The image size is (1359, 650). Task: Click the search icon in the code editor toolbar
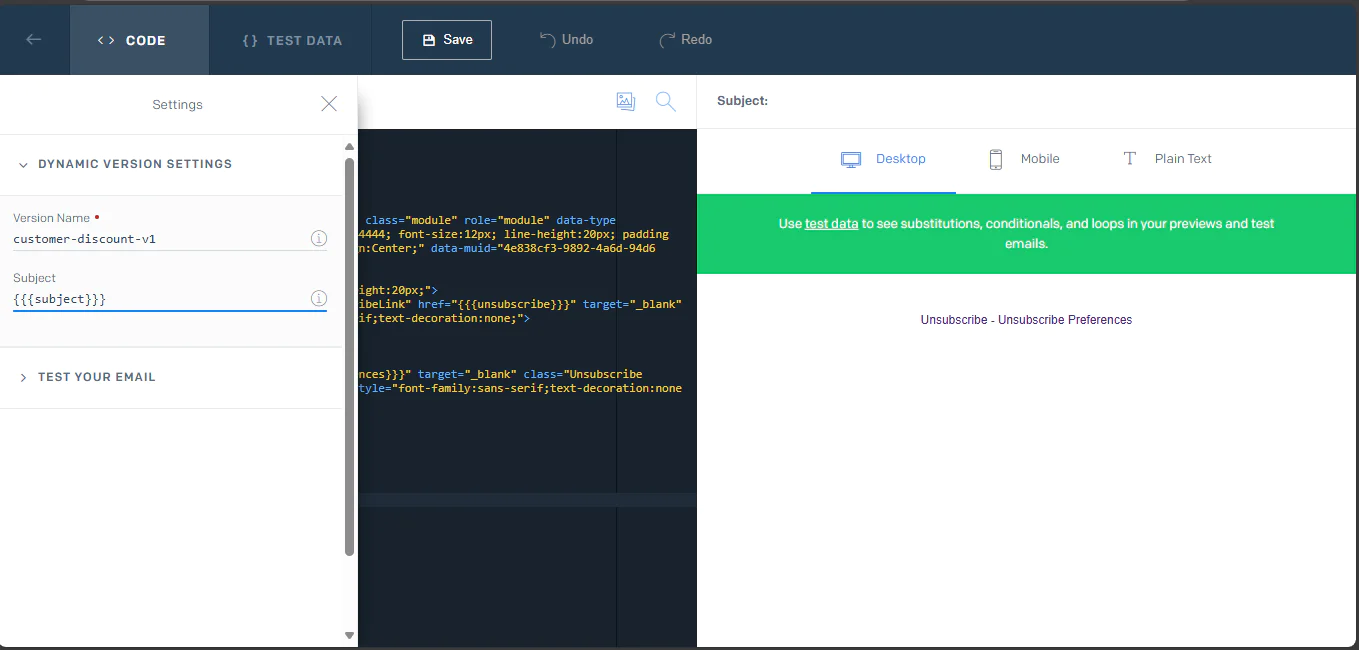[666, 101]
